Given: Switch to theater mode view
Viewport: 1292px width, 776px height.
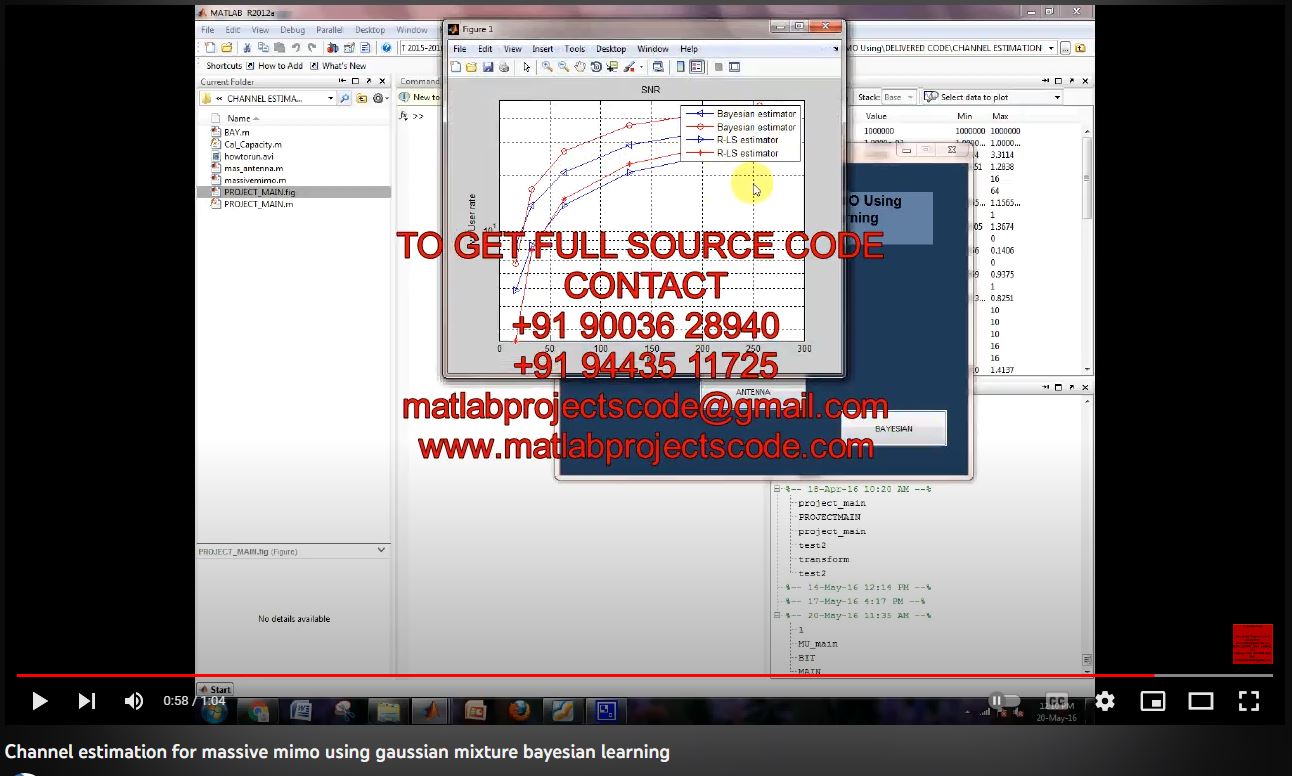Looking at the screenshot, I should (x=1201, y=701).
